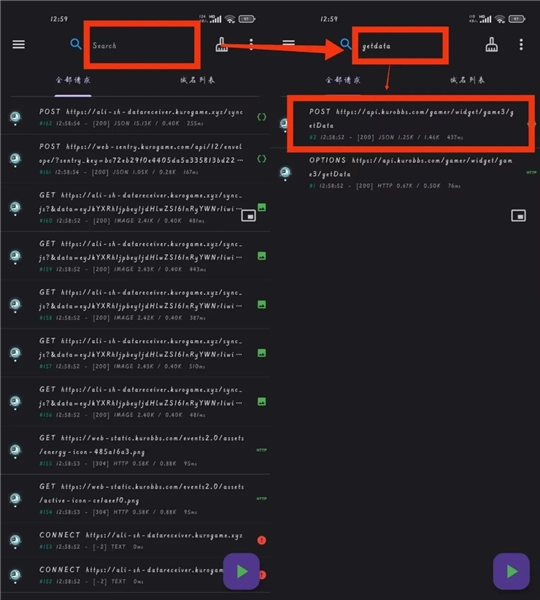This screenshot has width=540, height=600.
Task: Tap the red error icon on CONNECT request #153
Action: click(x=261, y=540)
